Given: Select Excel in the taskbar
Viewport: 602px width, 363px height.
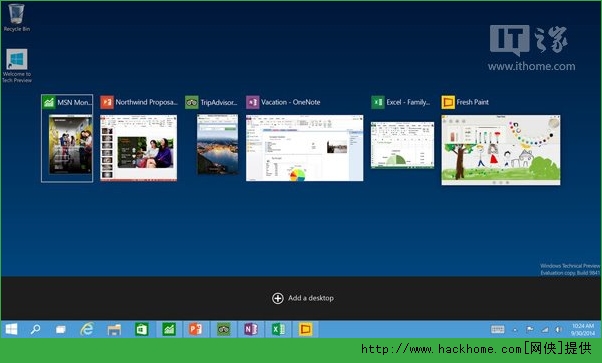Looking at the screenshot, I should 278,329.
